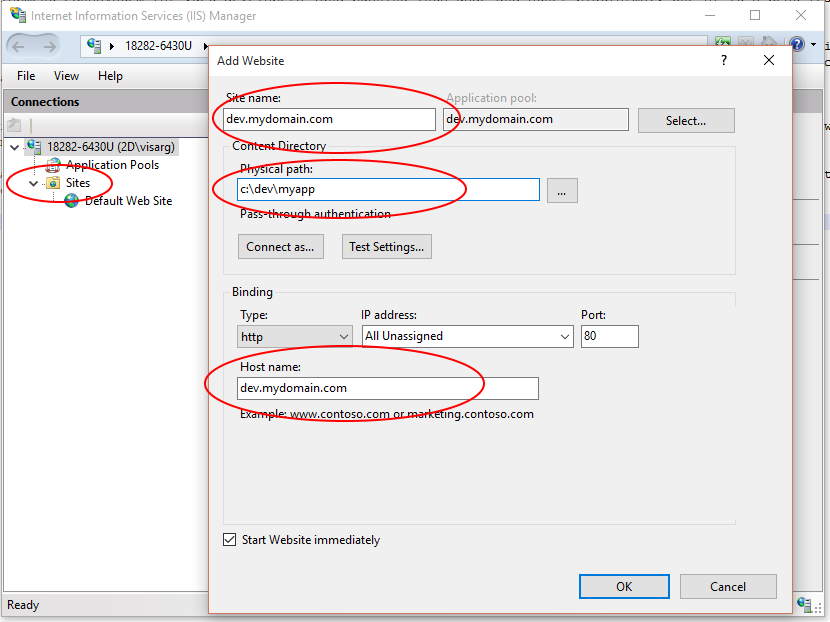The width and height of the screenshot is (830, 622).
Task: Click the Cancel button
Action: point(728,587)
